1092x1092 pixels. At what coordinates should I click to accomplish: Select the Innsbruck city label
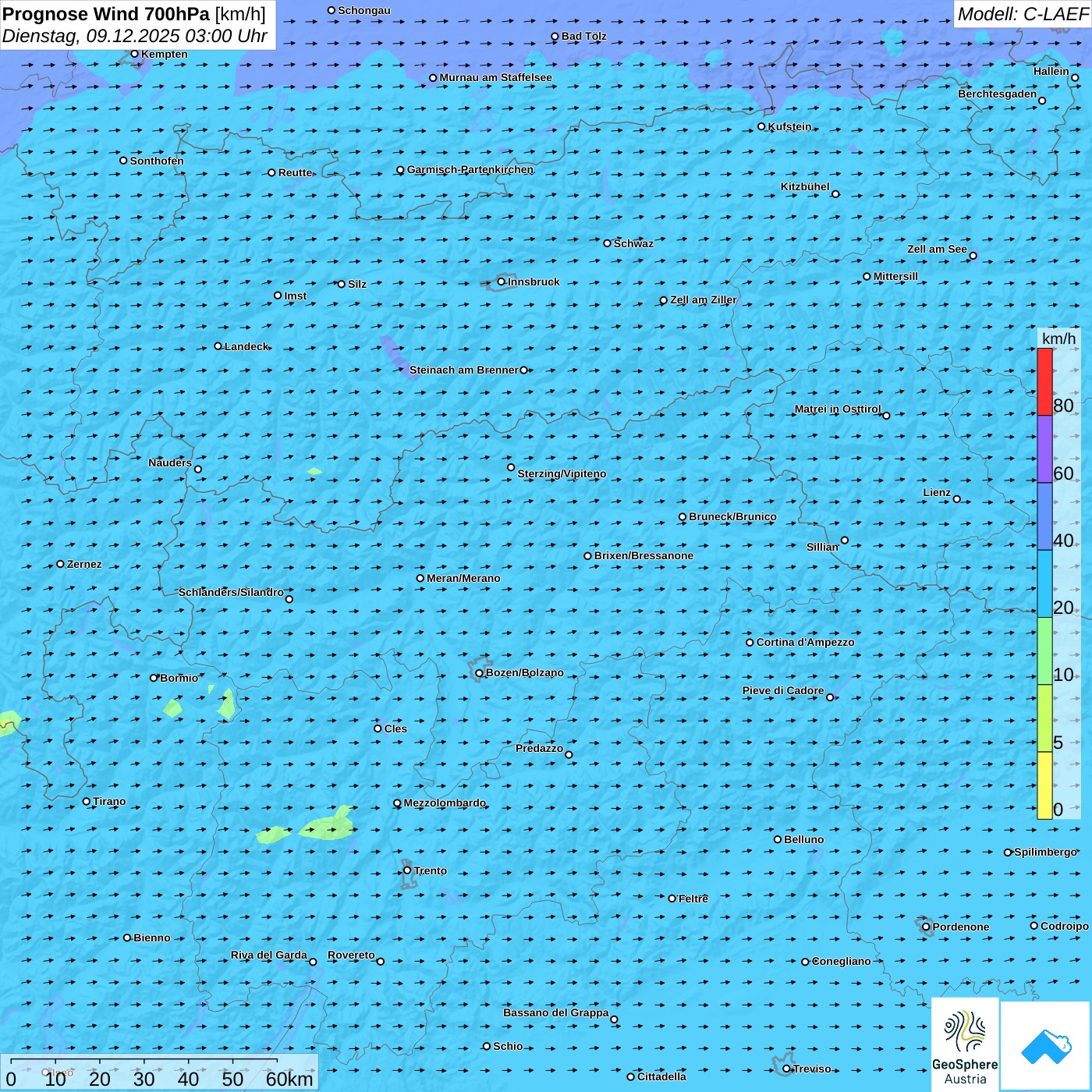click(x=534, y=282)
